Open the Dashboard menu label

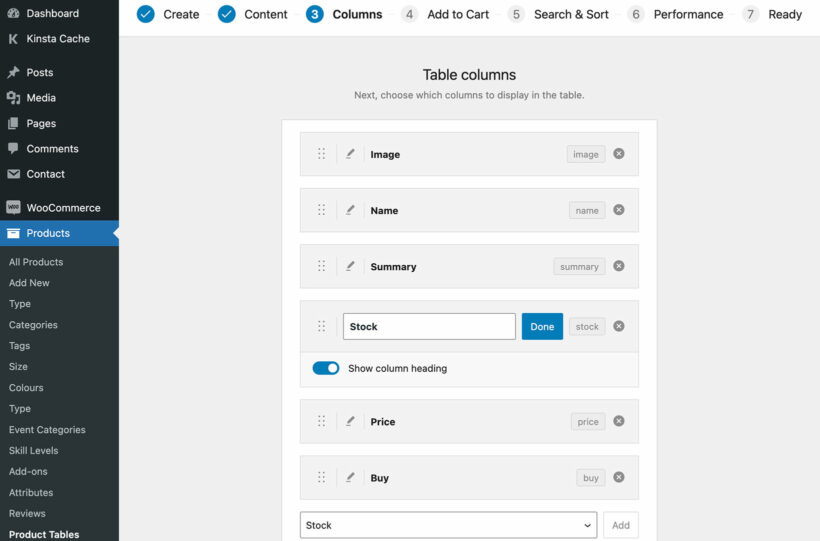point(53,13)
